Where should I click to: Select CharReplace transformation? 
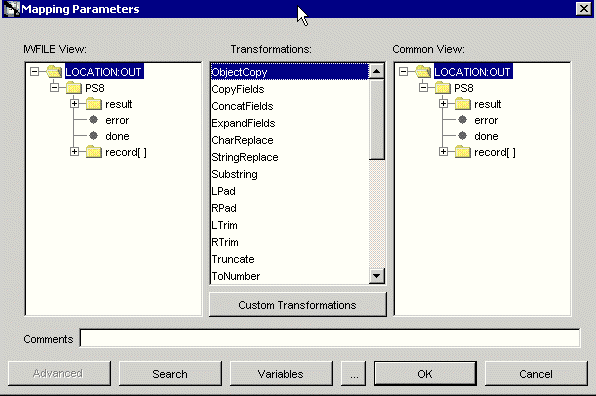(x=290, y=140)
